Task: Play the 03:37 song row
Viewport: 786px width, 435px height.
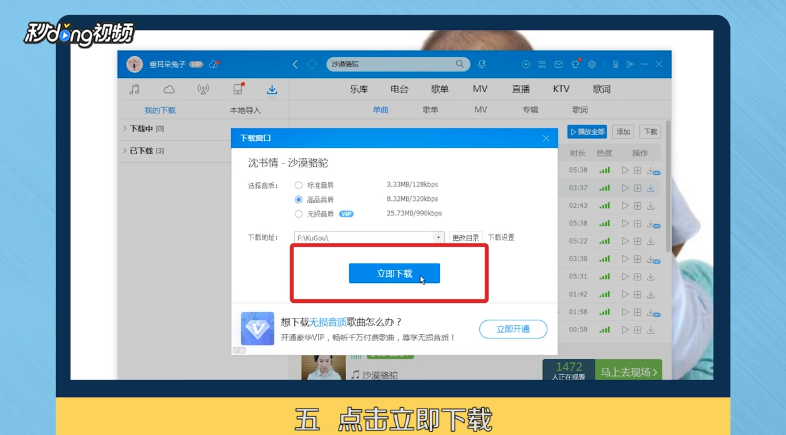Action: click(625, 188)
